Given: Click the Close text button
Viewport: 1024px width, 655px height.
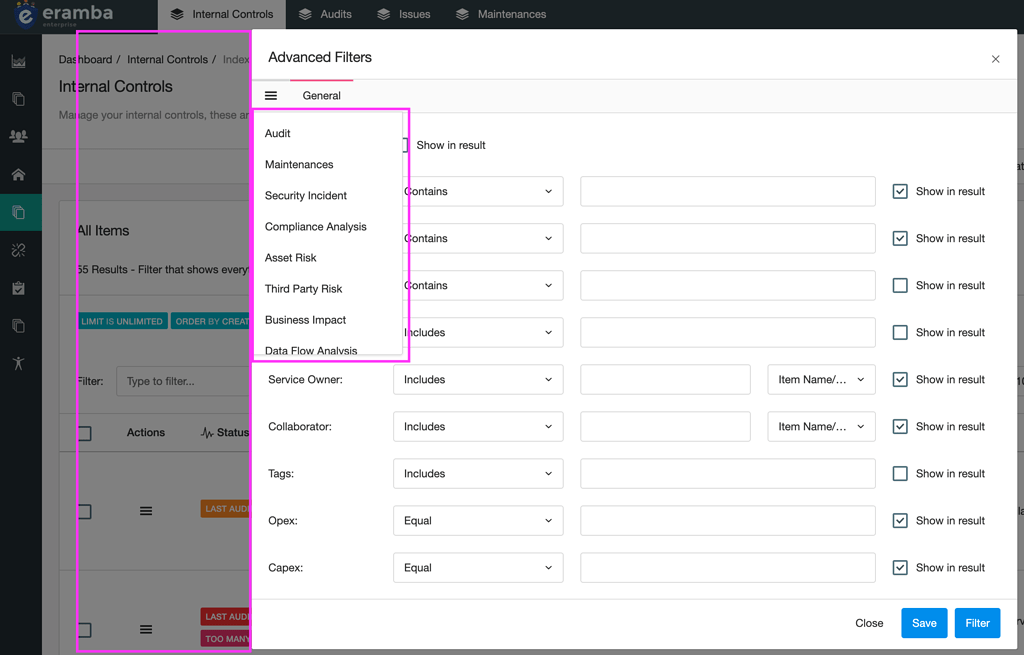Looking at the screenshot, I should pyautogui.click(x=869, y=623).
